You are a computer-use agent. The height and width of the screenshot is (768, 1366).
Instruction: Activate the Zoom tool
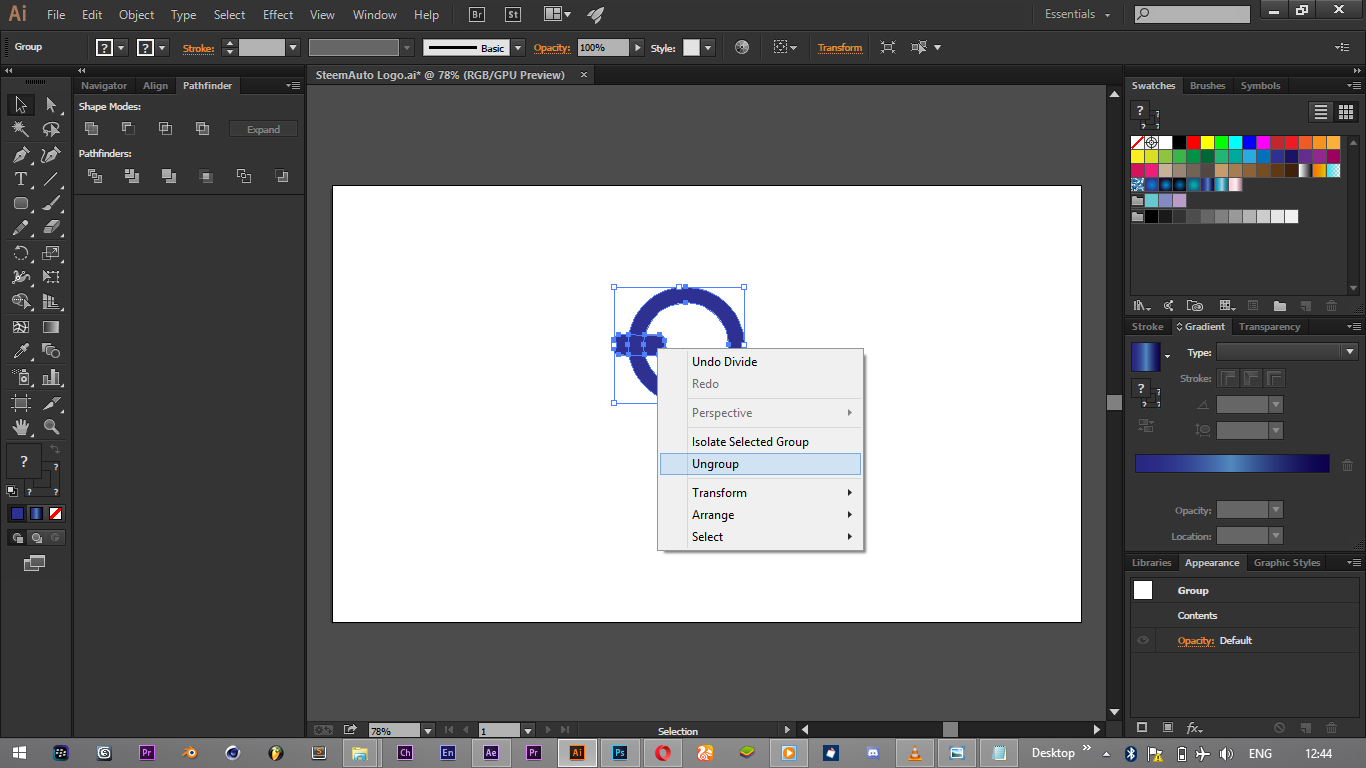point(51,427)
